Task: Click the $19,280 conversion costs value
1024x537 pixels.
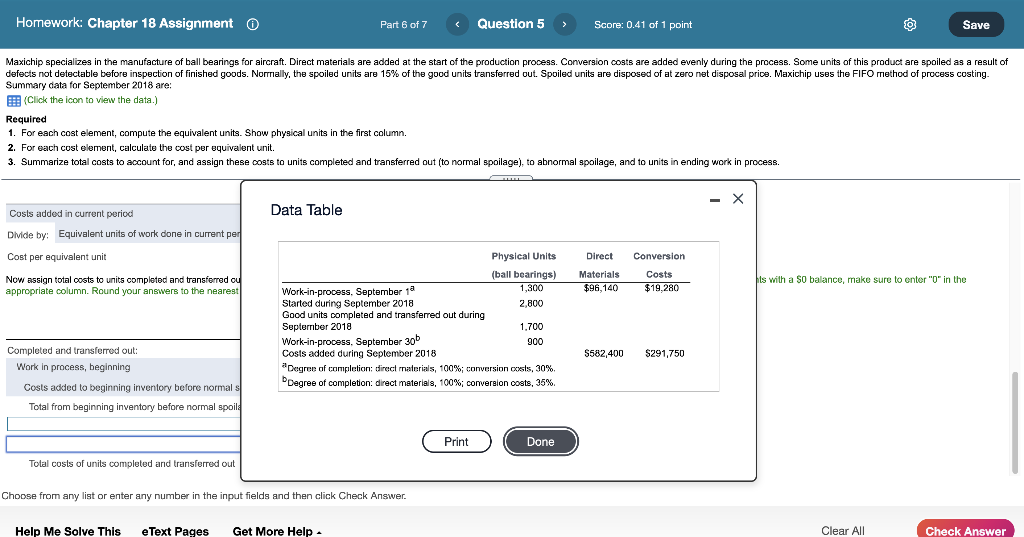Action: click(x=662, y=288)
